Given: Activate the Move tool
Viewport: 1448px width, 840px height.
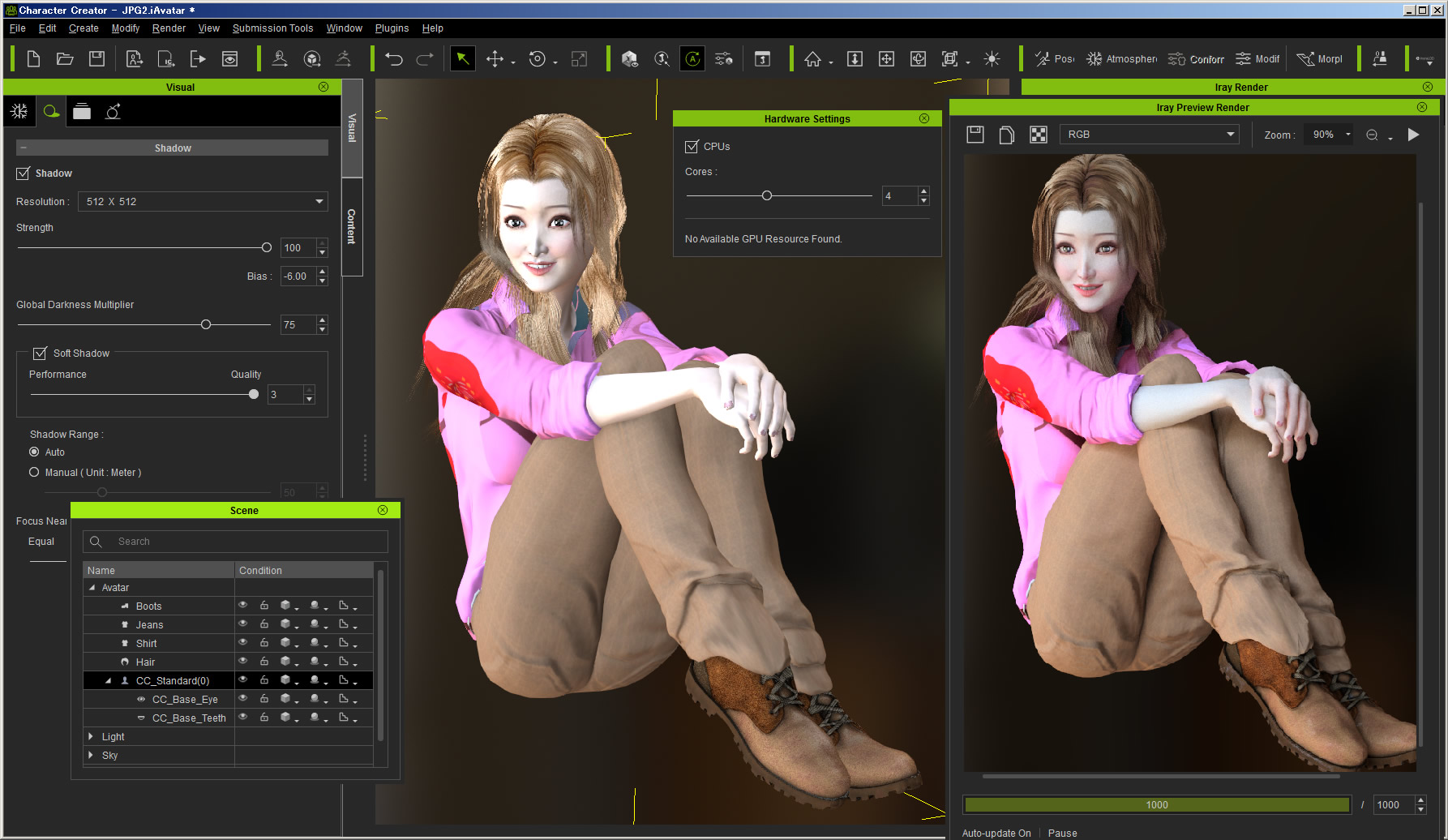Looking at the screenshot, I should click(x=495, y=59).
